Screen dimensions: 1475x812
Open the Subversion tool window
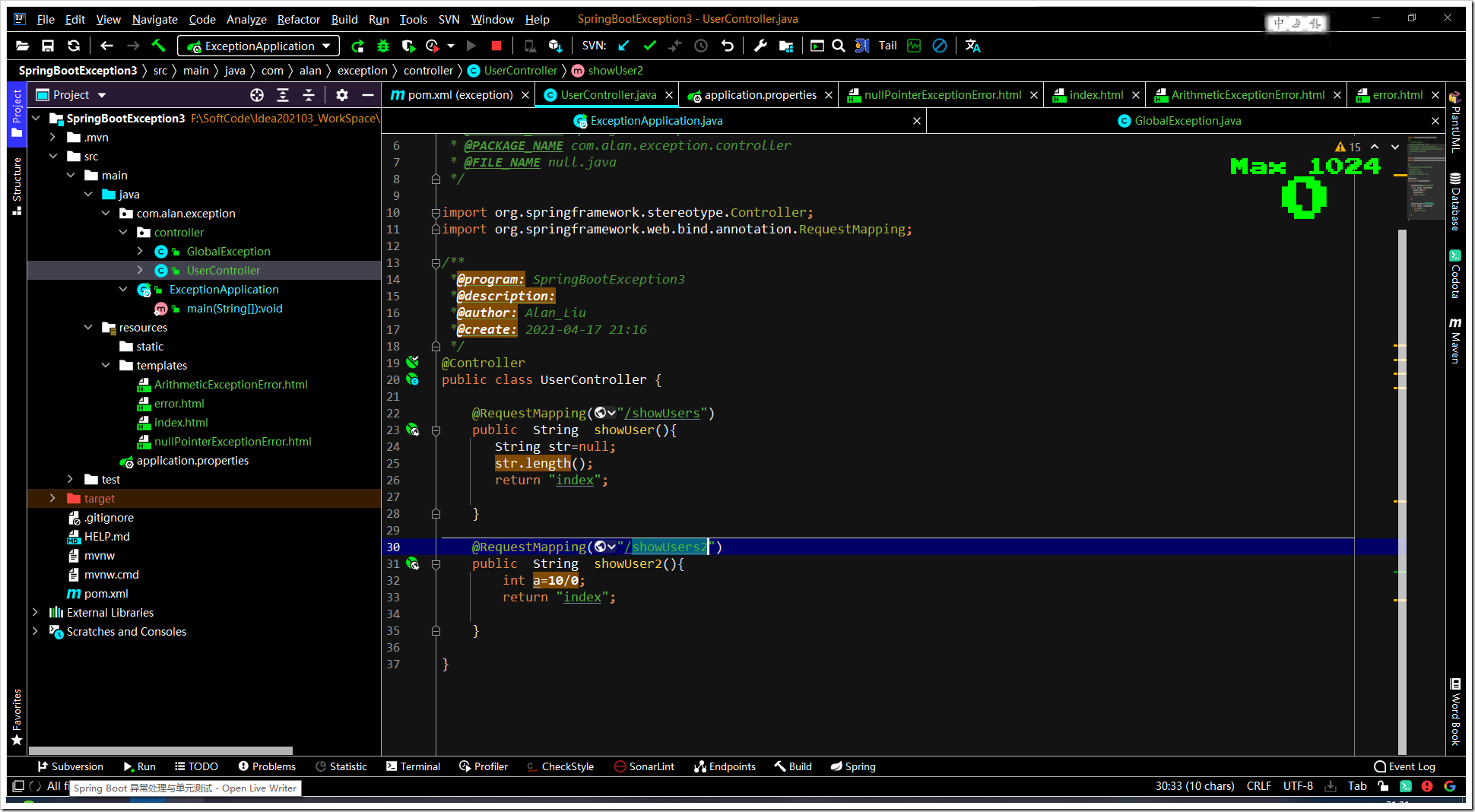tap(70, 766)
